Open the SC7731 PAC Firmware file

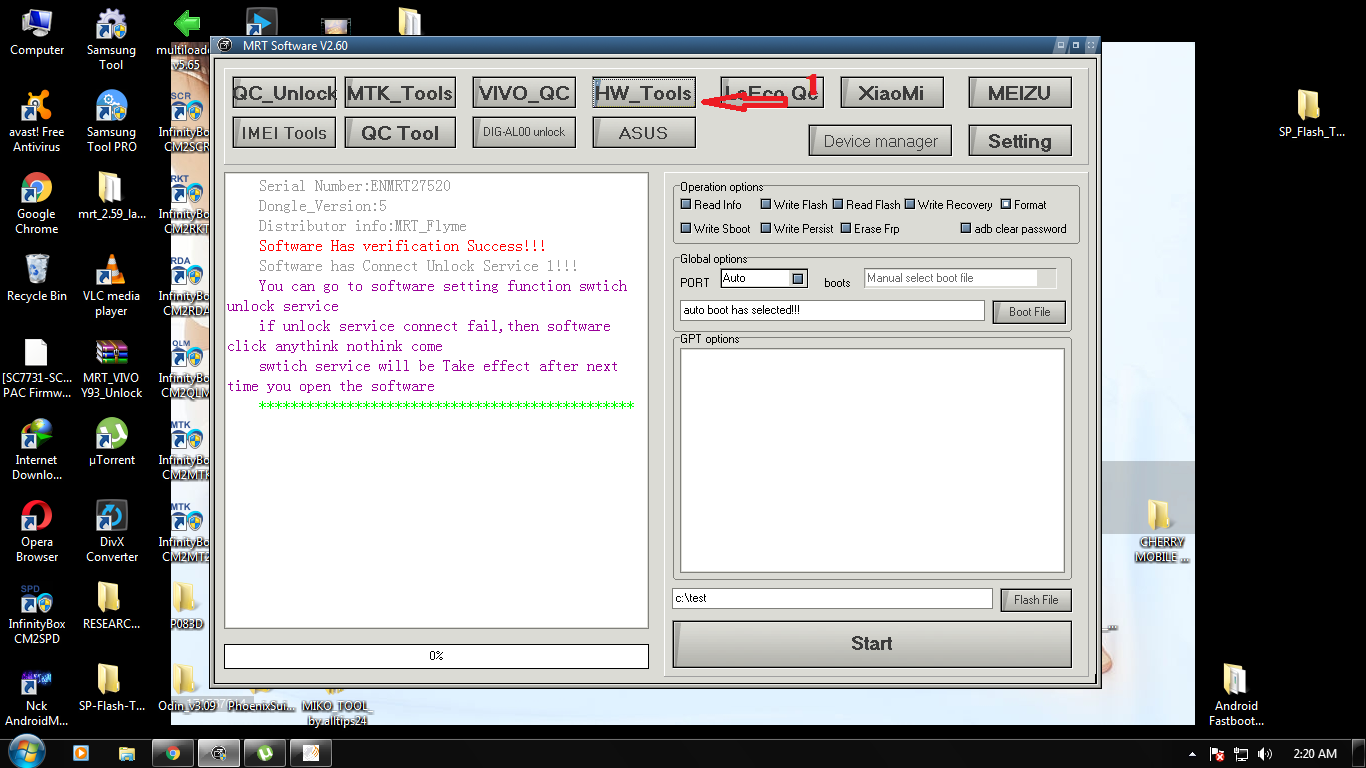pyautogui.click(x=37, y=367)
